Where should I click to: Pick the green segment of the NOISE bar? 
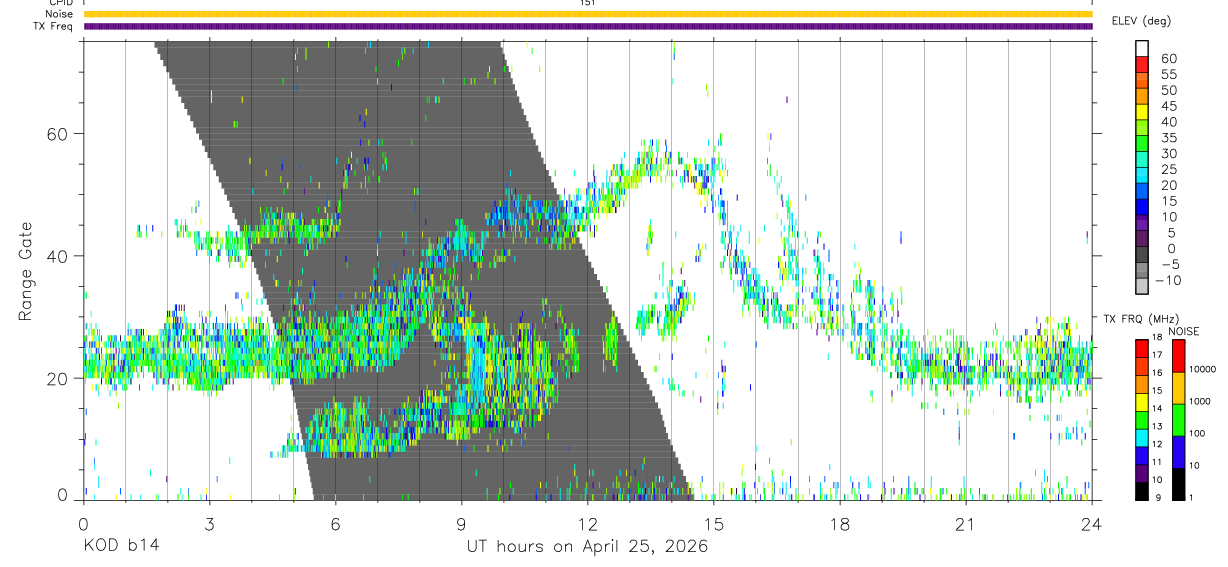(1177, 420)
